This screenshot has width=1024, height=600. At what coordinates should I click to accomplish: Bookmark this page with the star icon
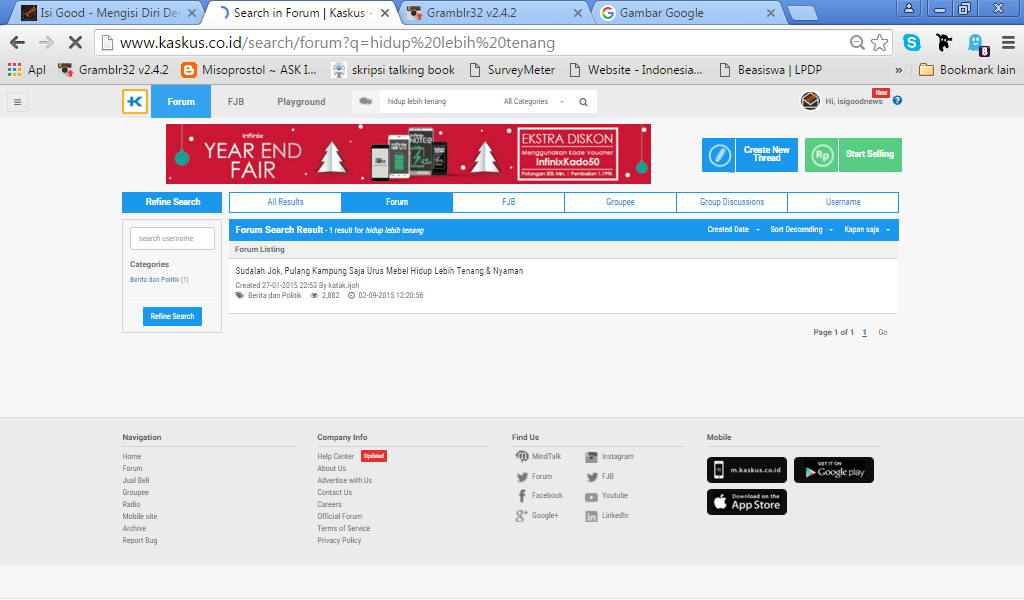[880, 42]
